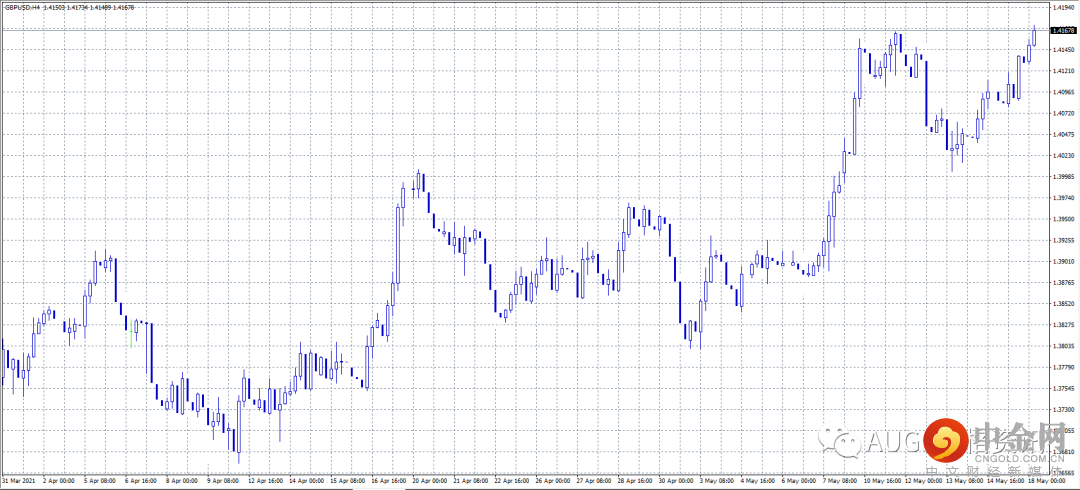Select the 14 Apr 00:00 time label
Image resolution: width=1080 pixels, height=490 pixels.
(x=308, y=480)
